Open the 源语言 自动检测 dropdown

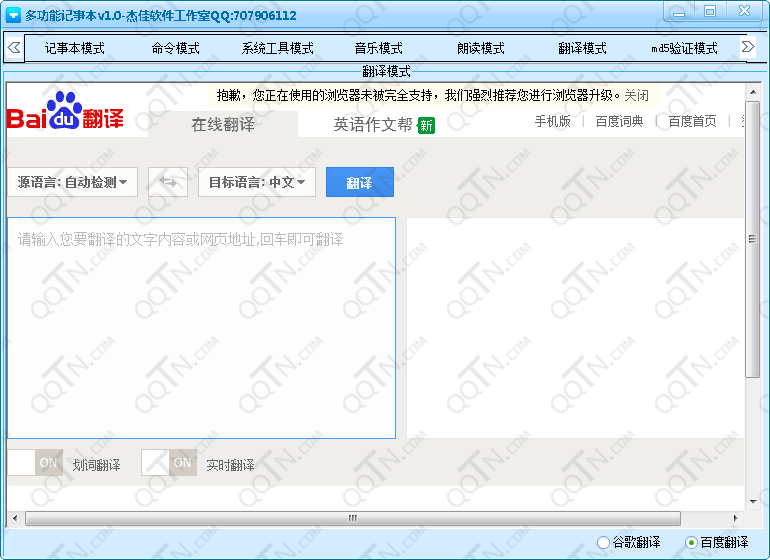click(73, 182)
